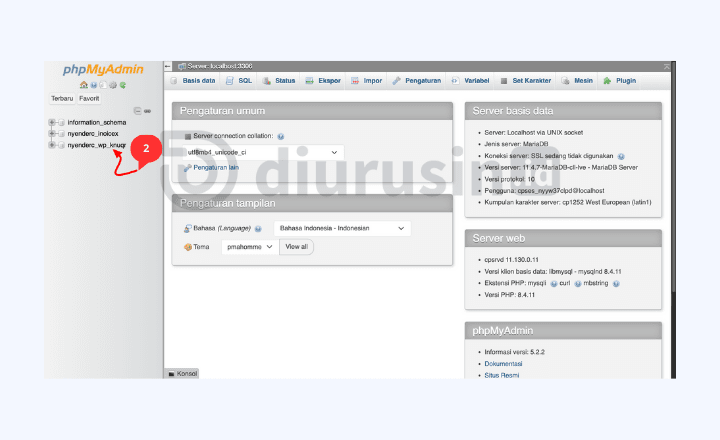Click Server: localhost:3306 breadcrumb link
Image resolution: width=720 pixels, height=440 pixels.
[219, 66]
